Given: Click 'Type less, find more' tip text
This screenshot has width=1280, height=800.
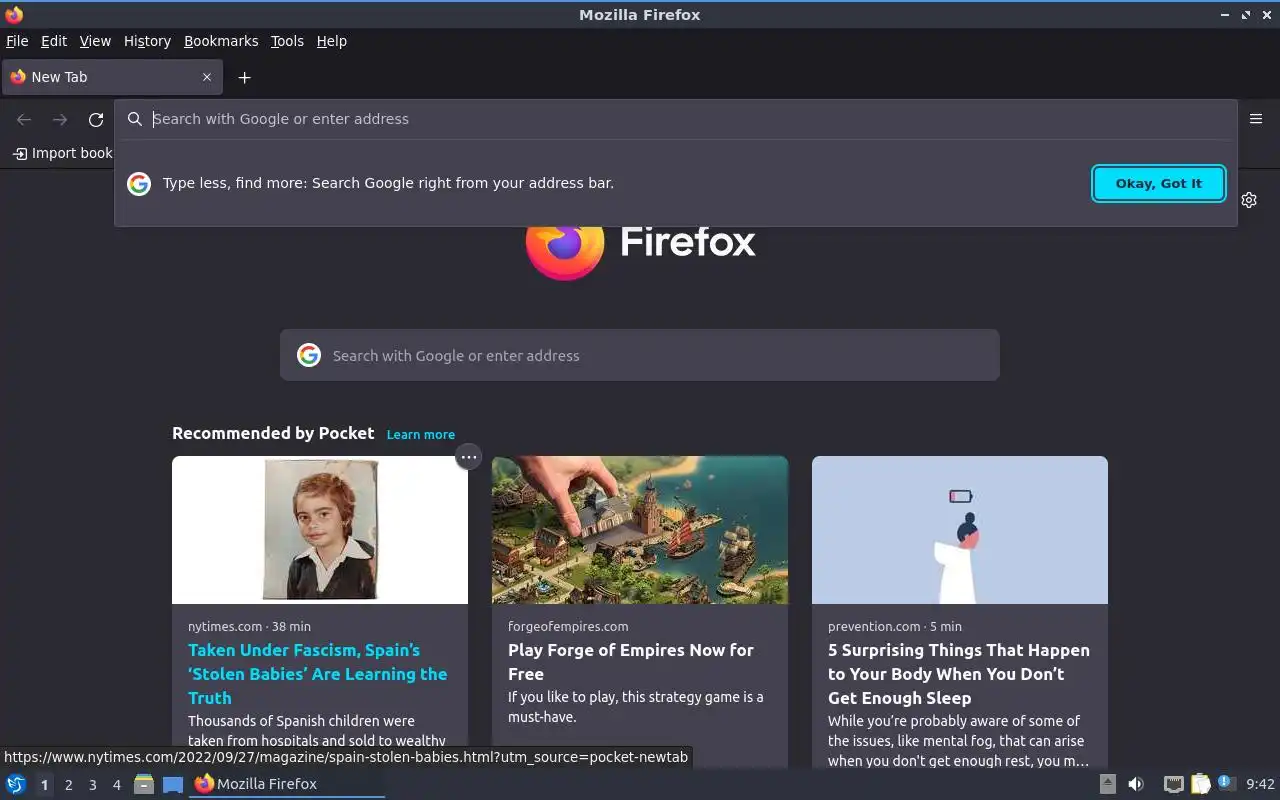Looking at the screenshot, I should click(x=388, y=183).
